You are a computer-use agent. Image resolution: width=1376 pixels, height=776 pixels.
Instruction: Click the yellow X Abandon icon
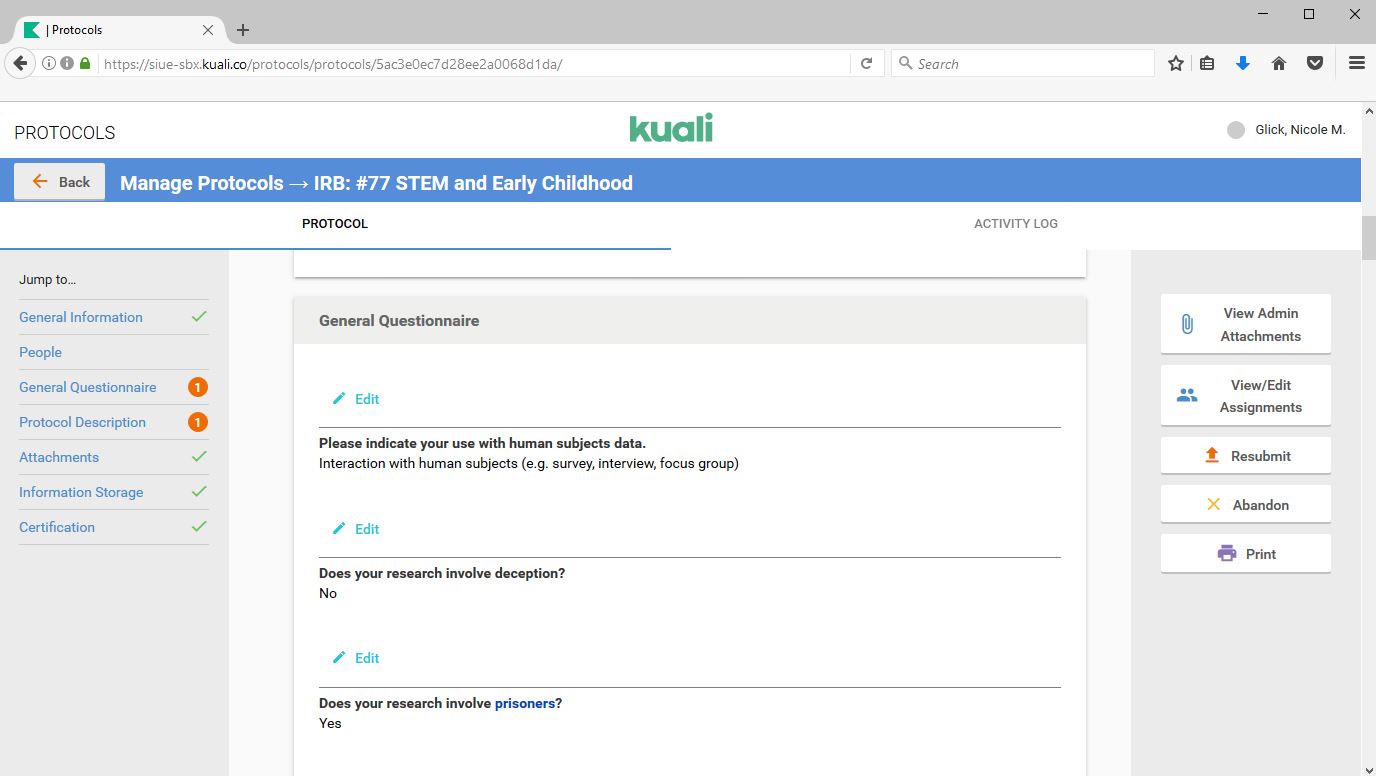[1213, 505]
